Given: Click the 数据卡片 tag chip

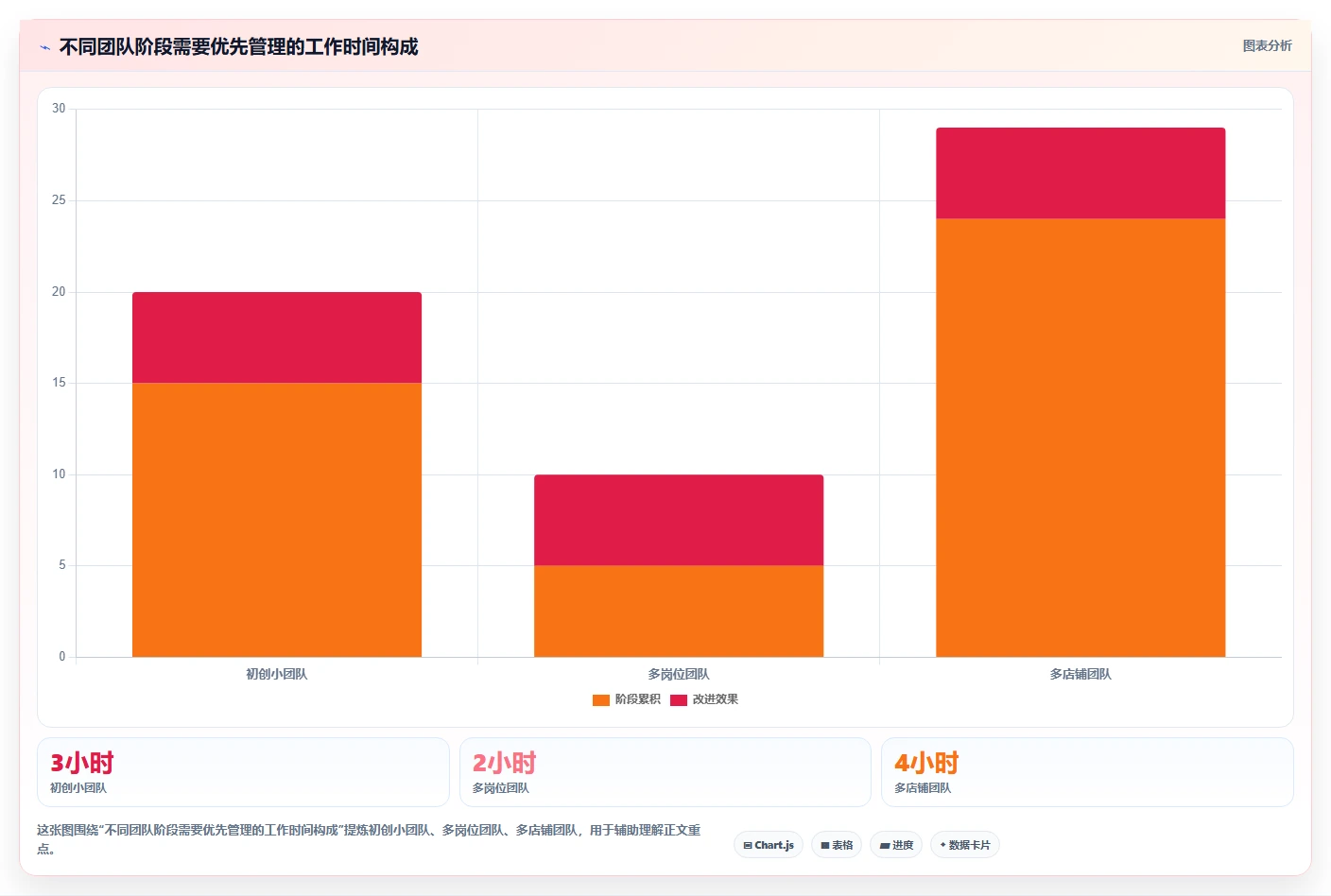Looking at the screenshot, I should point(965,845).
